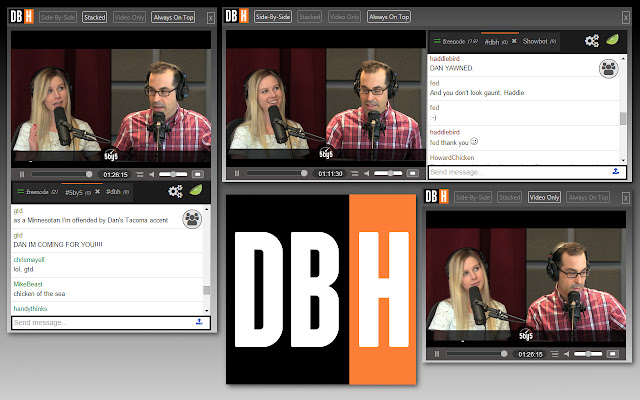The height and width of the screenshot is (400, 640).
Task: Show user list icon in Stacked window chat
Action: pyautogui.click(x=192, y=219)
